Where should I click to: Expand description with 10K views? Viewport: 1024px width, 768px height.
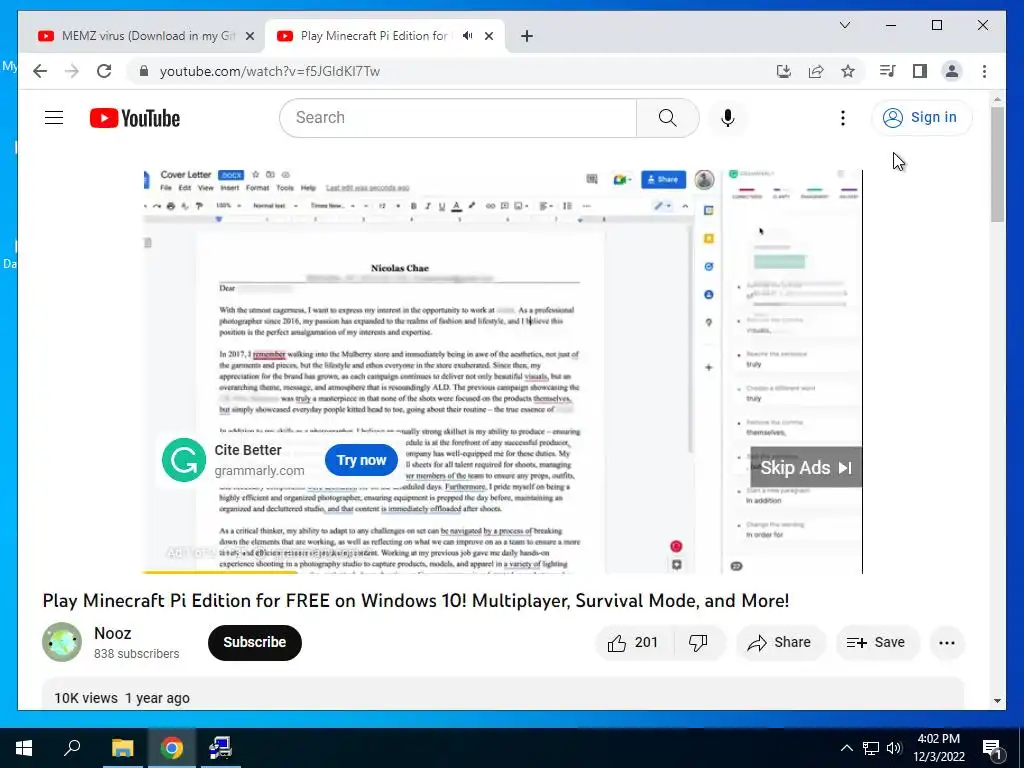[x=503, y=695]
